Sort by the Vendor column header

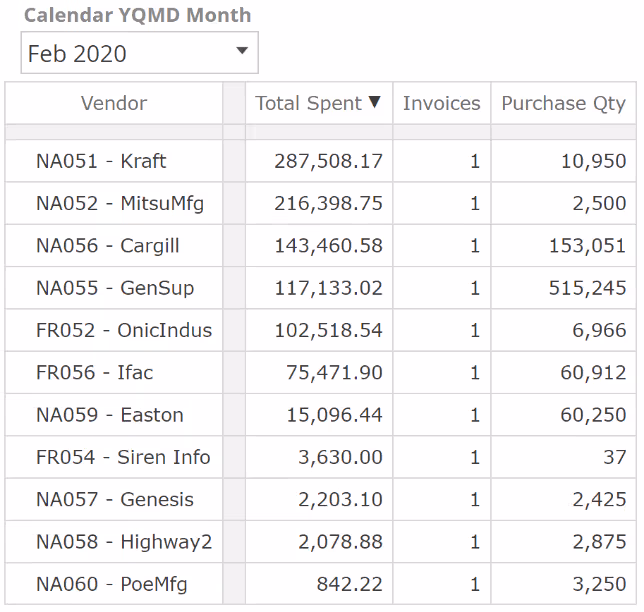[x=114, y=103]
